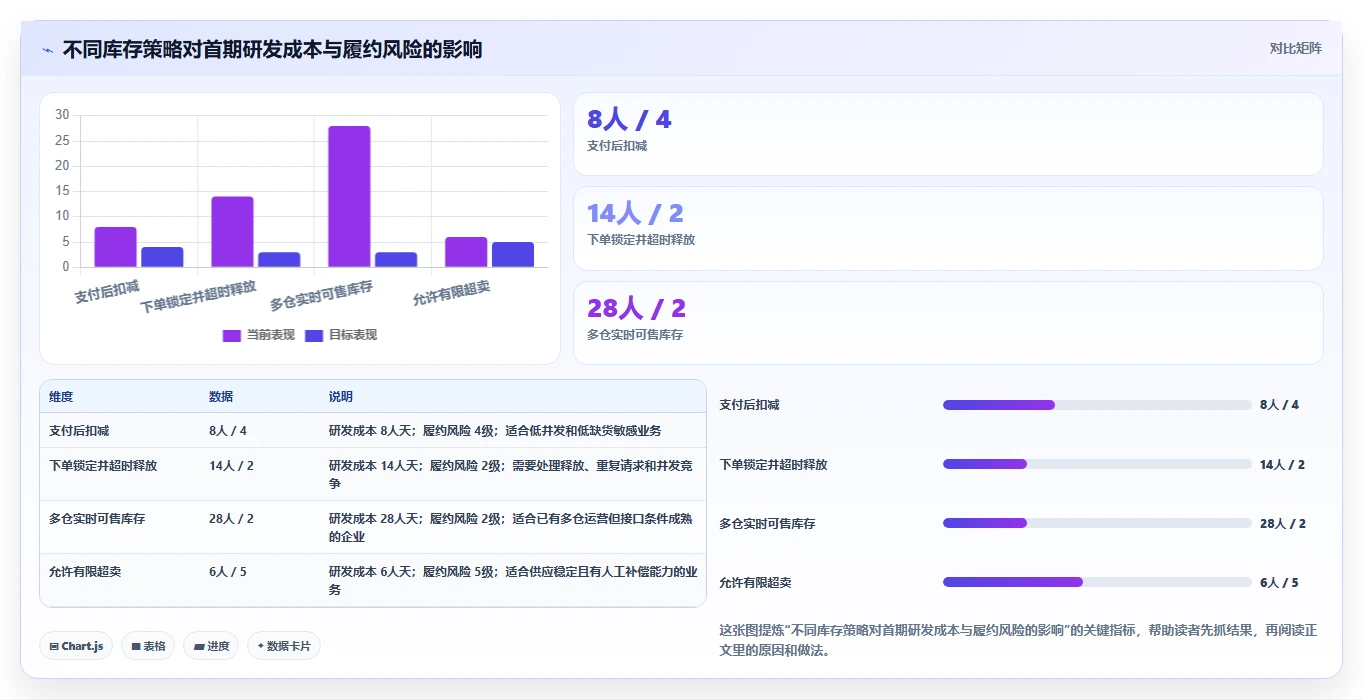Viewport: 1363px width, 700px height.
Task: Click the description starting 研发成本 6人天
Action: pyautogui.click(x=513, y=581)
